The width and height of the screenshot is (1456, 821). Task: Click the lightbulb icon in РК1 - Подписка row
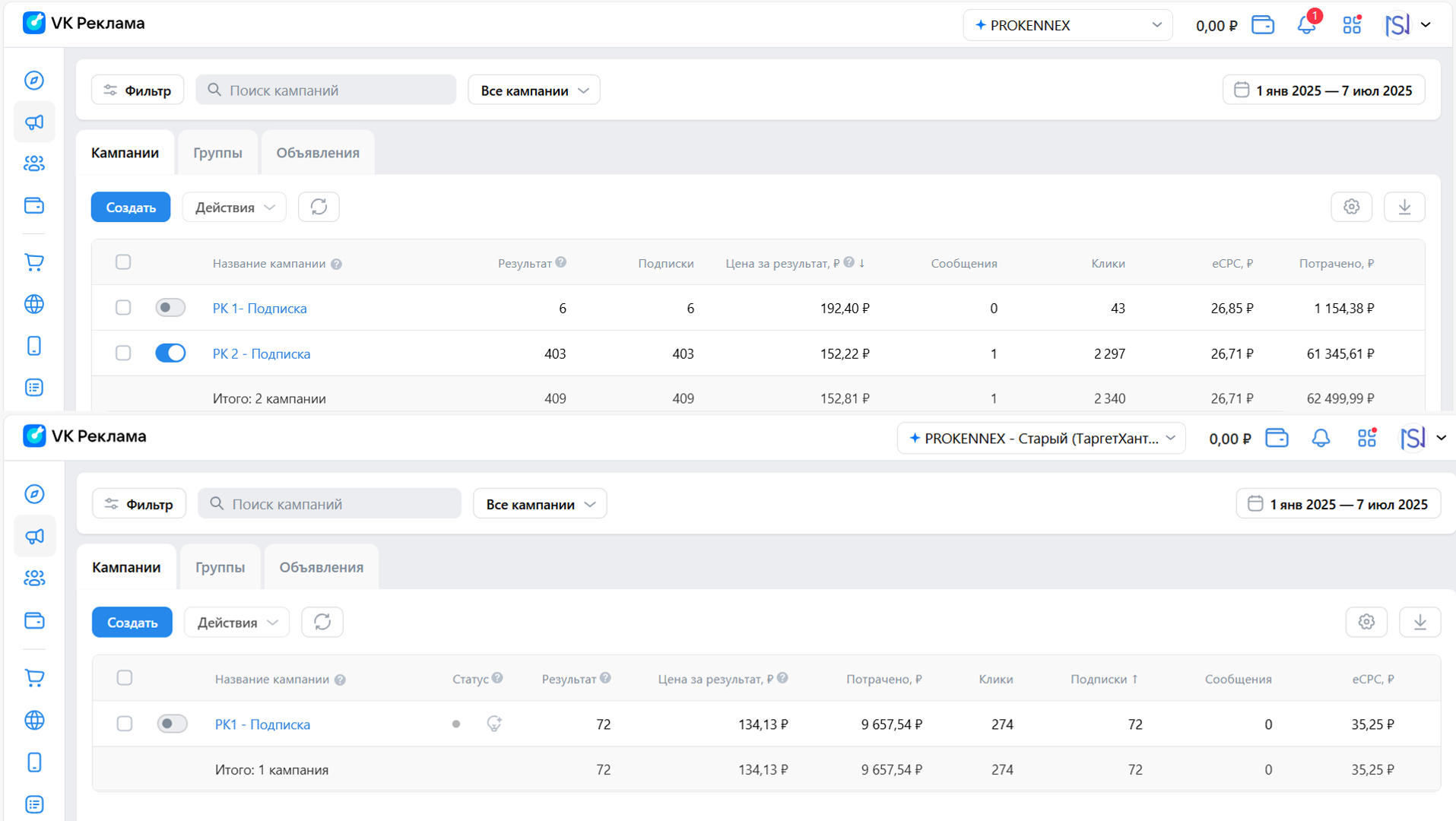click(x=494, y=724)
